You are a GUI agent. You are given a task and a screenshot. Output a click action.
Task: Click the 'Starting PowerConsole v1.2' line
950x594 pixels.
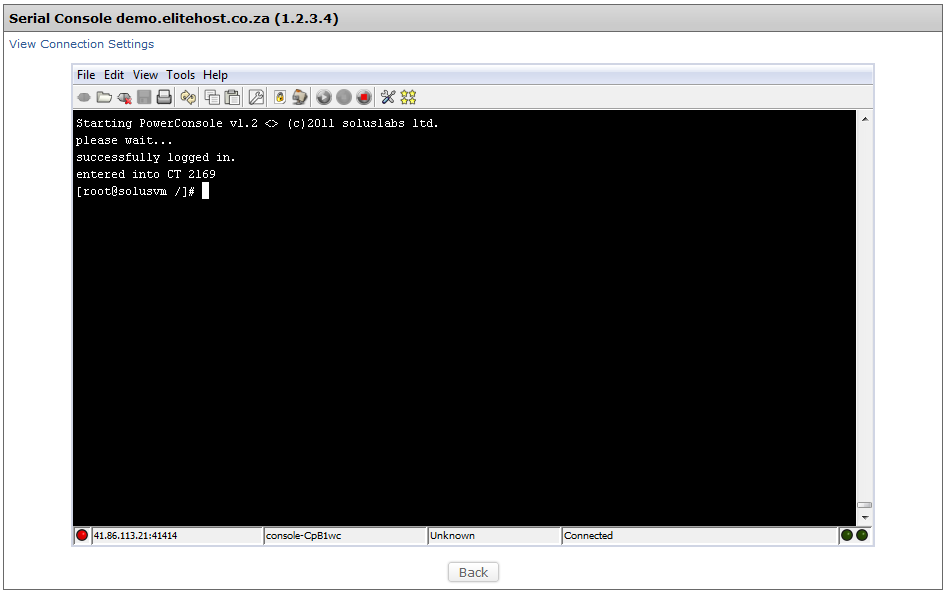tap(257, 124)
